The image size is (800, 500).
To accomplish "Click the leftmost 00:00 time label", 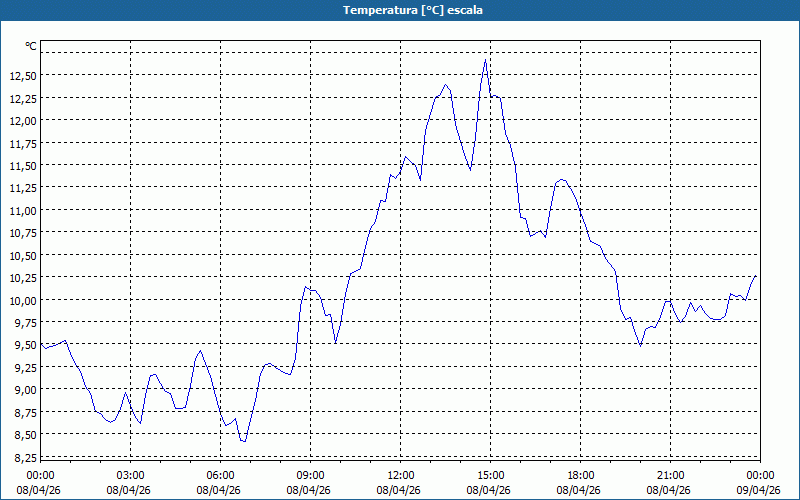I will 40,475.
